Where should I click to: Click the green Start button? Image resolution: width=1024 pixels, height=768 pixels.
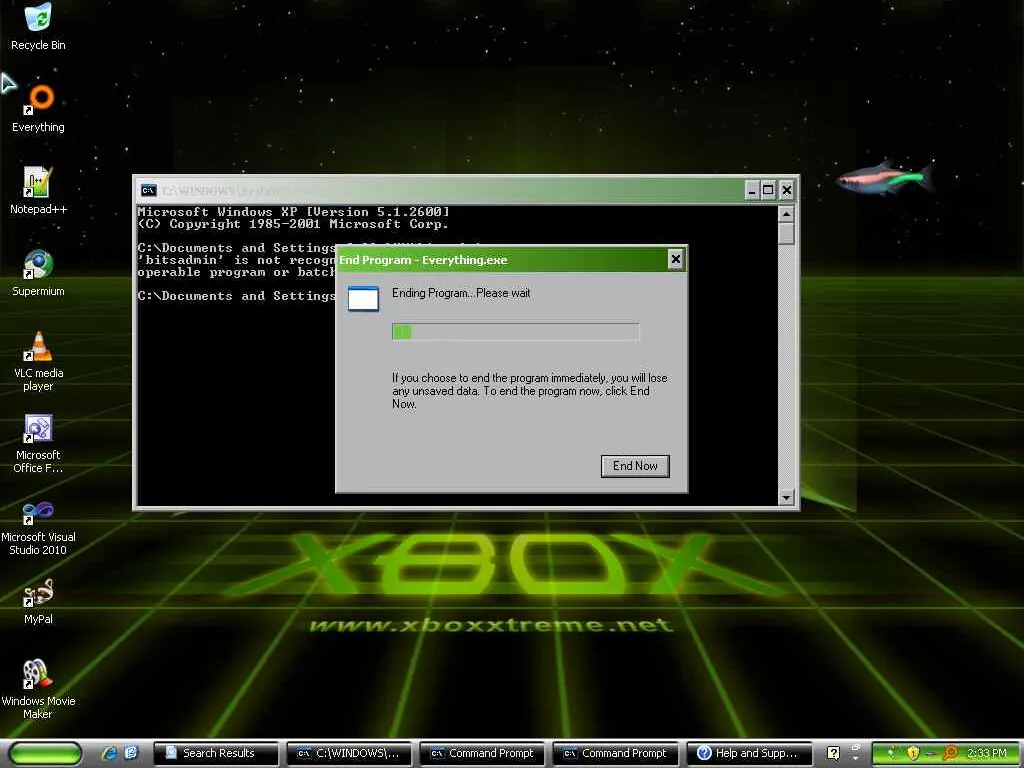click(x=46, y=753)
